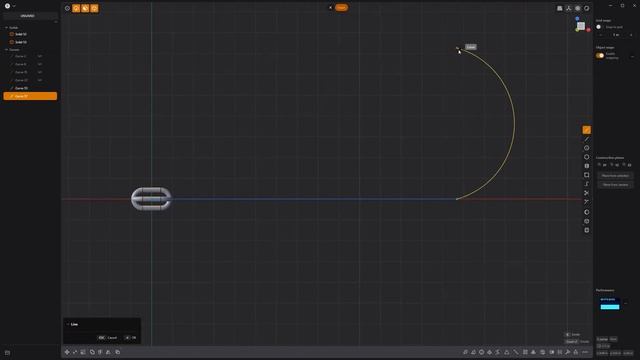
Task: Click Cancel in Line dialog
Action: point(107,338)
